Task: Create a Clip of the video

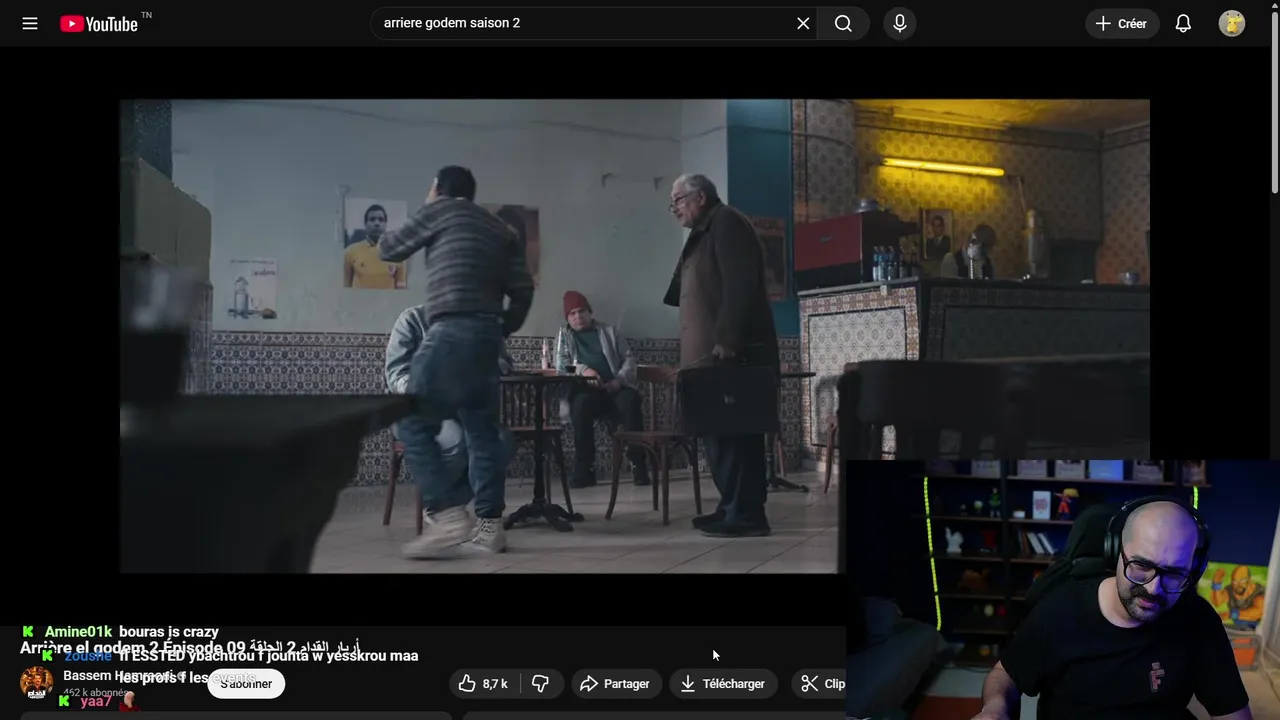Action: (822, 684)
